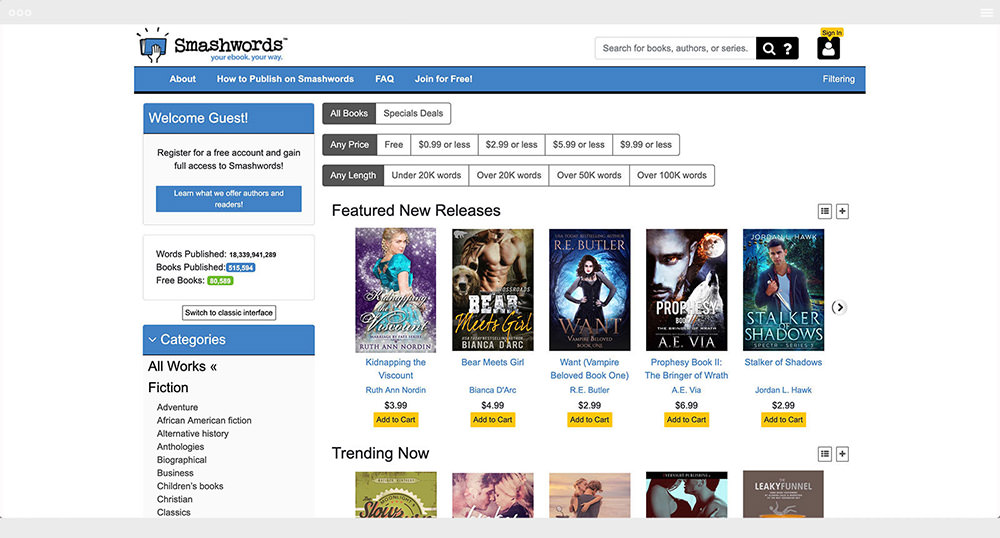This screenshot has width=1000, height=538.
Task: Filter by $0.99 or less
Action: tap(445, 145)
